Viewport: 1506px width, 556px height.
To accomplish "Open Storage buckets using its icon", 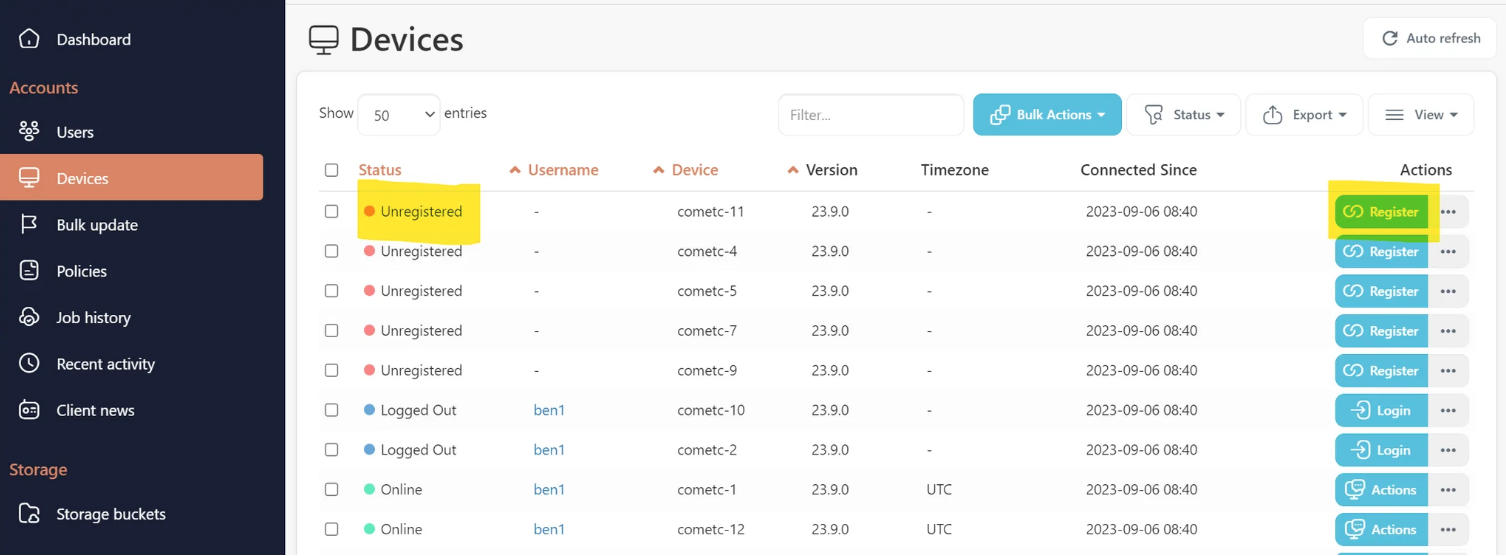I will point(30,514).
